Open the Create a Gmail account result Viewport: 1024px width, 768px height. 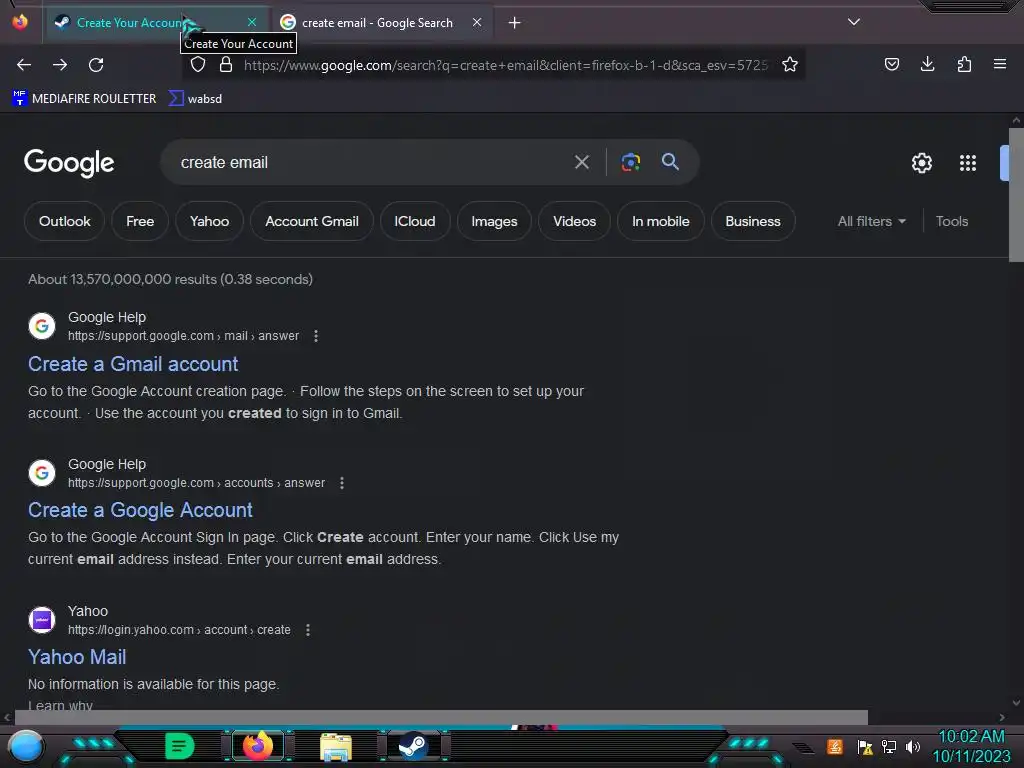(x=133, y=364)
